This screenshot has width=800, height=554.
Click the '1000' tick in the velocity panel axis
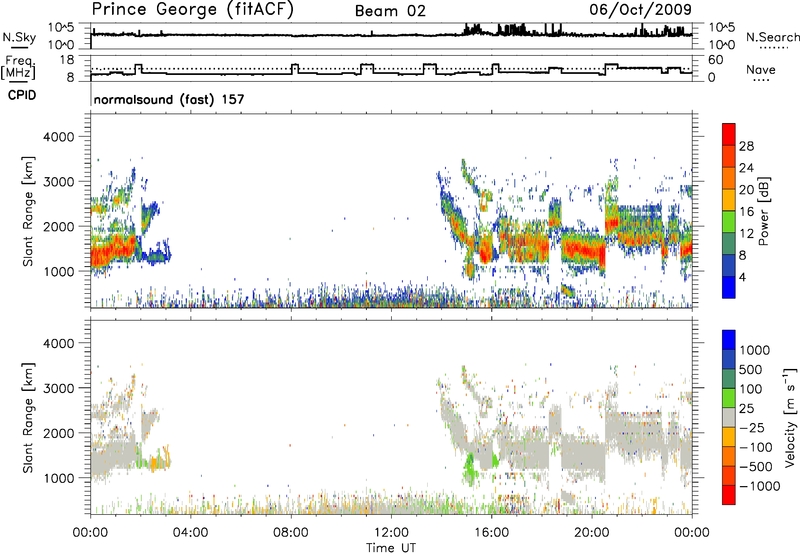click(59, 478)
